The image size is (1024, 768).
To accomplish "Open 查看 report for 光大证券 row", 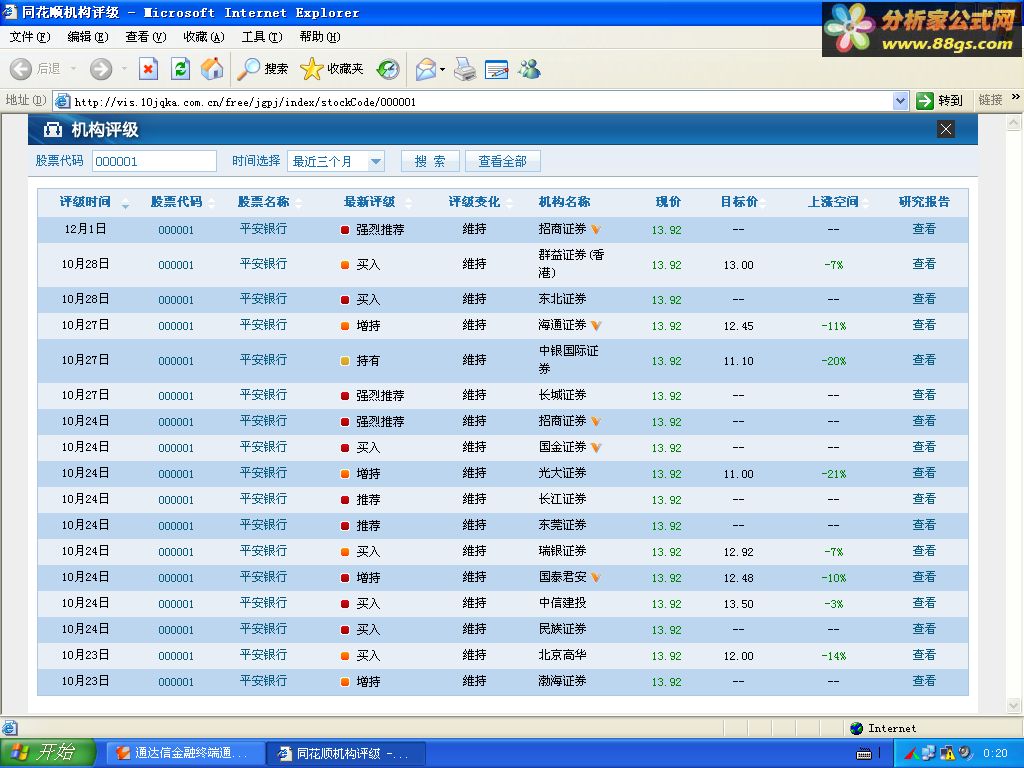I will 924,473.
